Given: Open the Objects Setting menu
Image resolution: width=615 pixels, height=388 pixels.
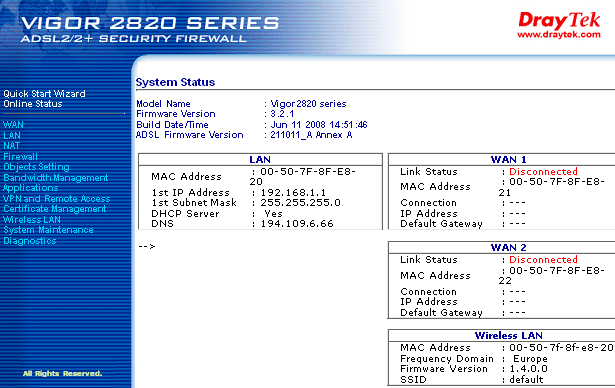Looking at the screenshot, I should [36, 167].
